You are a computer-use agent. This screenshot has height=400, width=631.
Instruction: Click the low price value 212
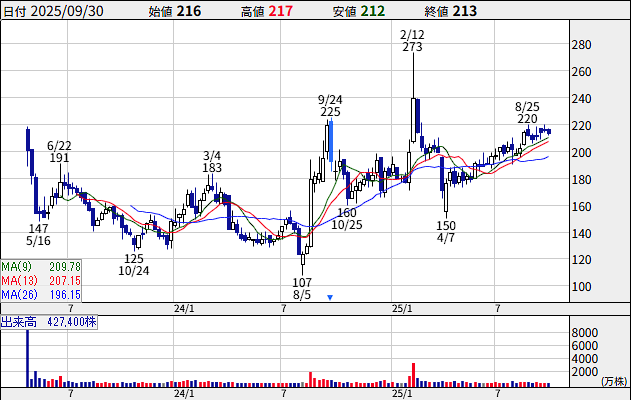click(373, 11)
